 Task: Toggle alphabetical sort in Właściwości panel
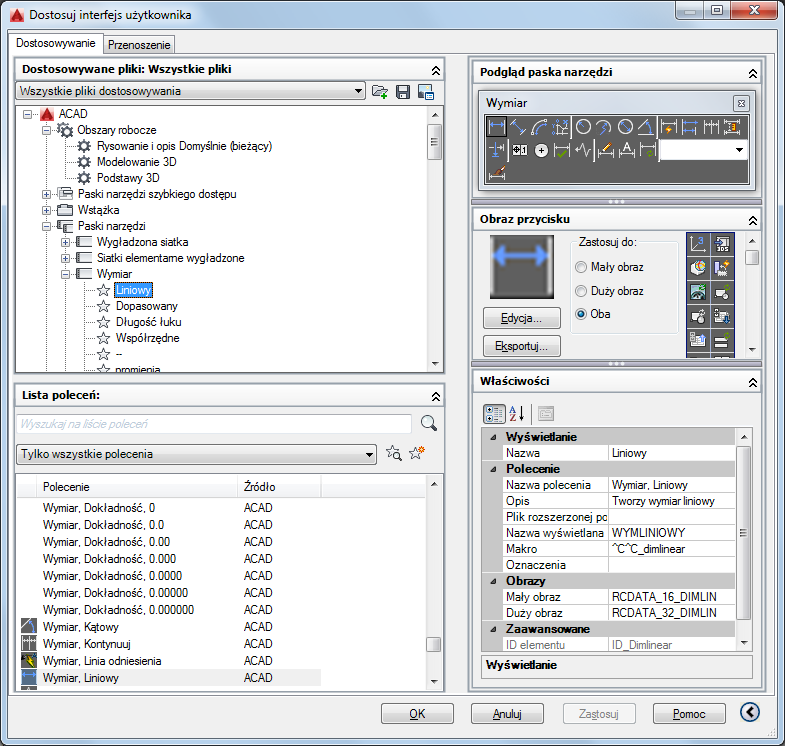coord(517,414)
